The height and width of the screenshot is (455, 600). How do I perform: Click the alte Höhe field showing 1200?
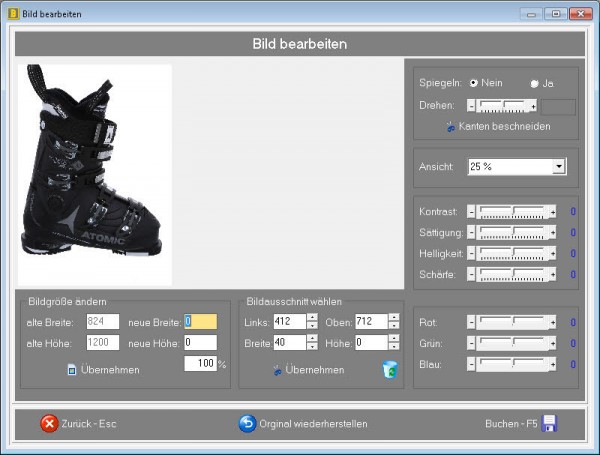[x=103, y=342]
